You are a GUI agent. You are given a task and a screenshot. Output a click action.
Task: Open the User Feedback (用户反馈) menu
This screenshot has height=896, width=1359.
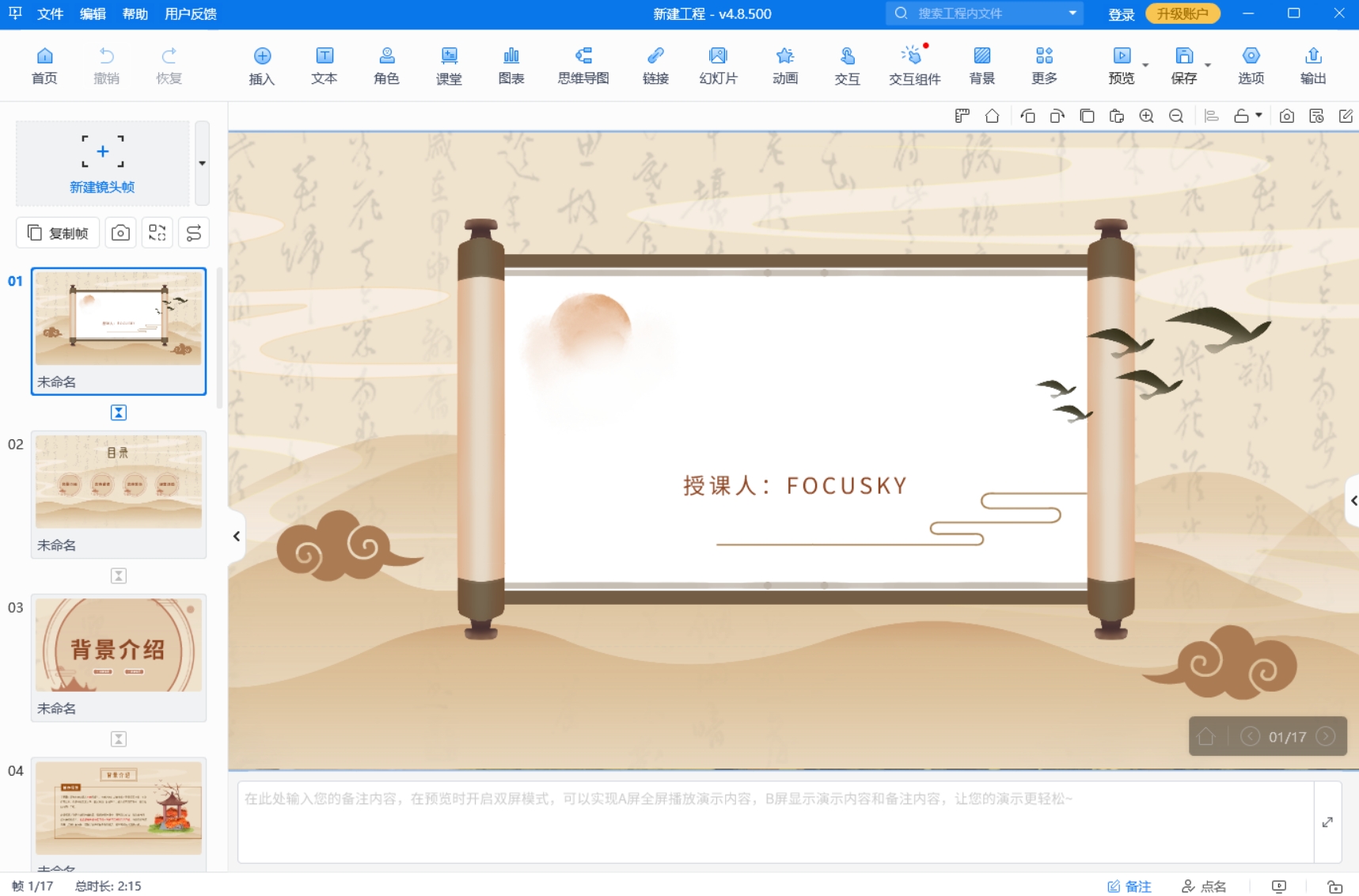191,13
